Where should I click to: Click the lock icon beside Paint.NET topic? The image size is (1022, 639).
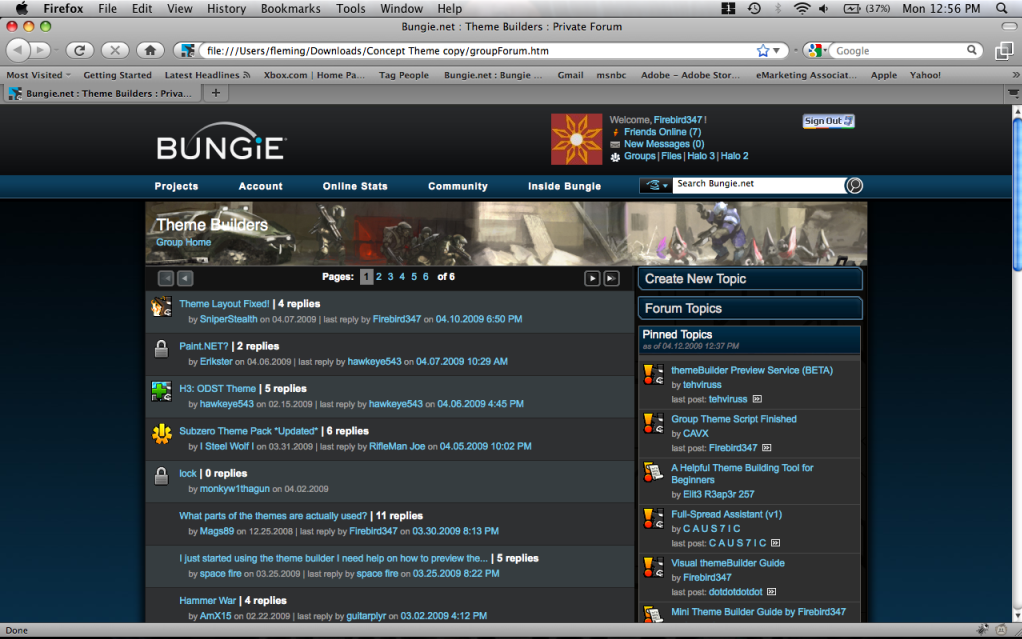[161, 349]
